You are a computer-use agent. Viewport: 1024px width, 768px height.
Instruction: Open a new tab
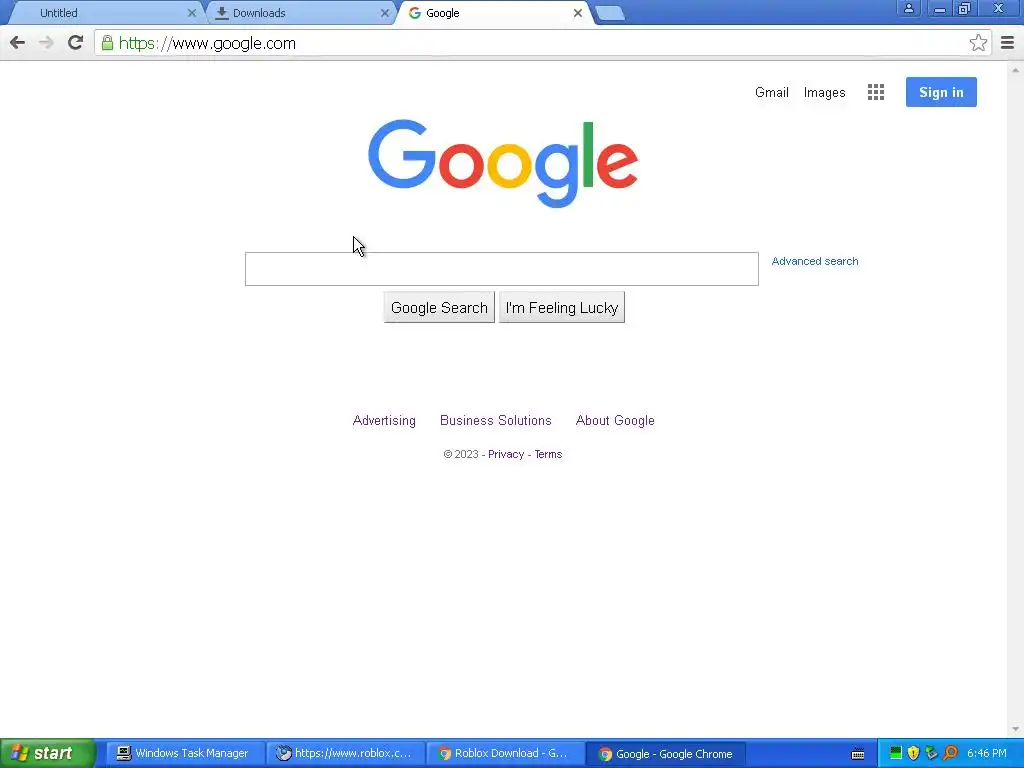tap(610, 13)
